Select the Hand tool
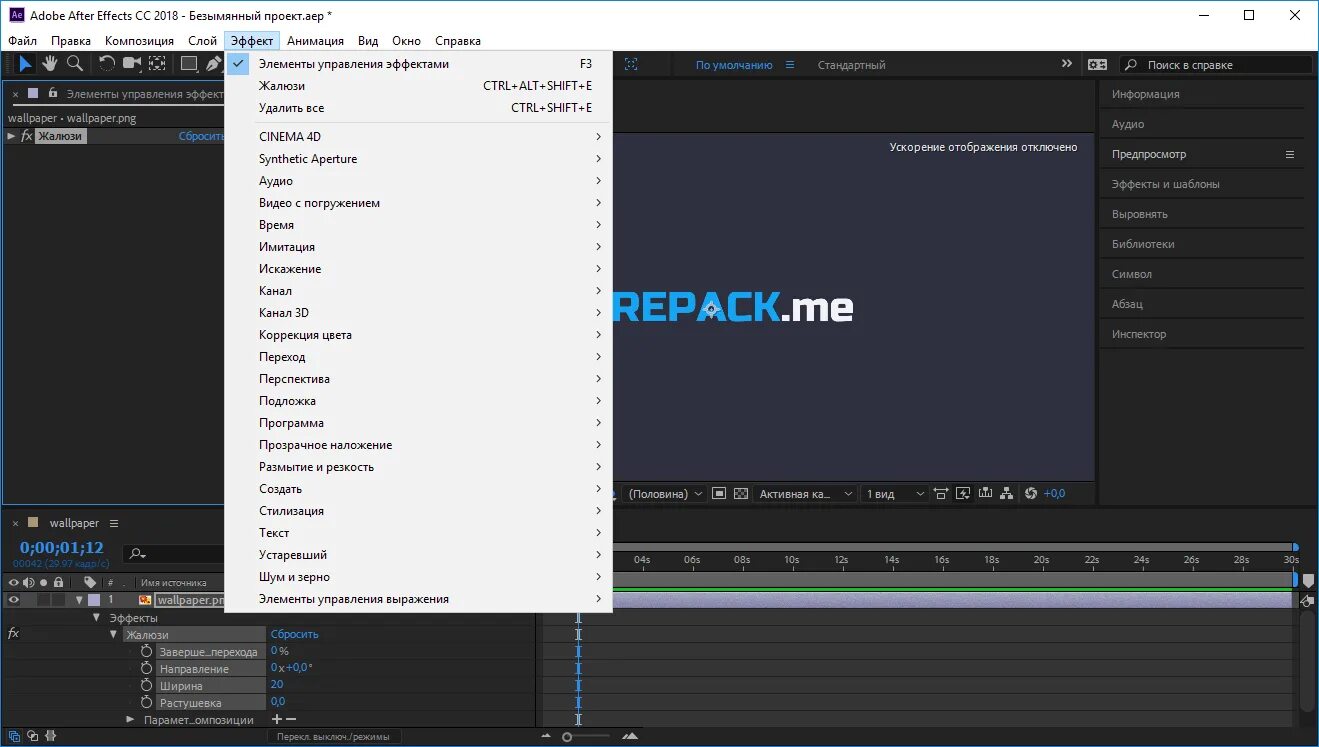 [x=49, y=64]
